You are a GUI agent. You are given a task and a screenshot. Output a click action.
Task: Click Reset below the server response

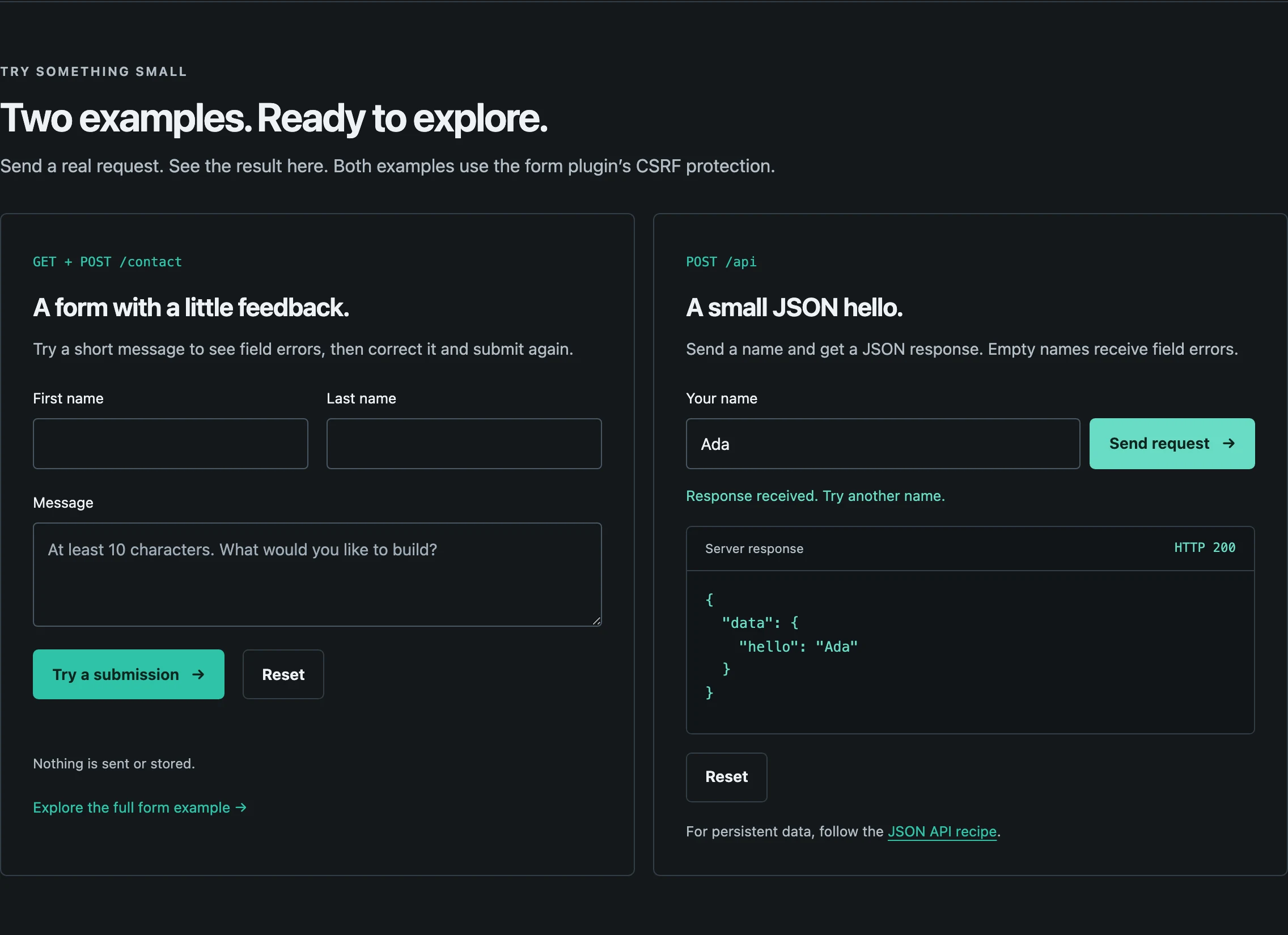pyautogui.click(x=726, y=777)
